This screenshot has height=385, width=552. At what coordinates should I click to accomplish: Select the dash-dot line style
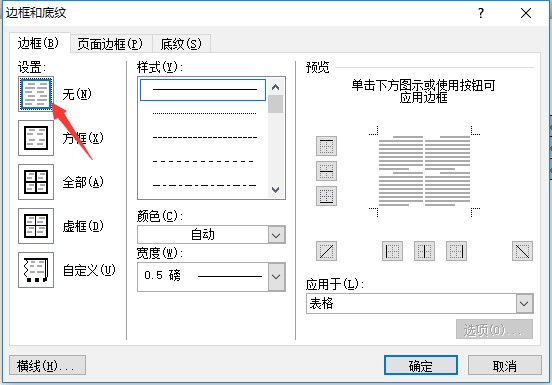pos(204,185)
